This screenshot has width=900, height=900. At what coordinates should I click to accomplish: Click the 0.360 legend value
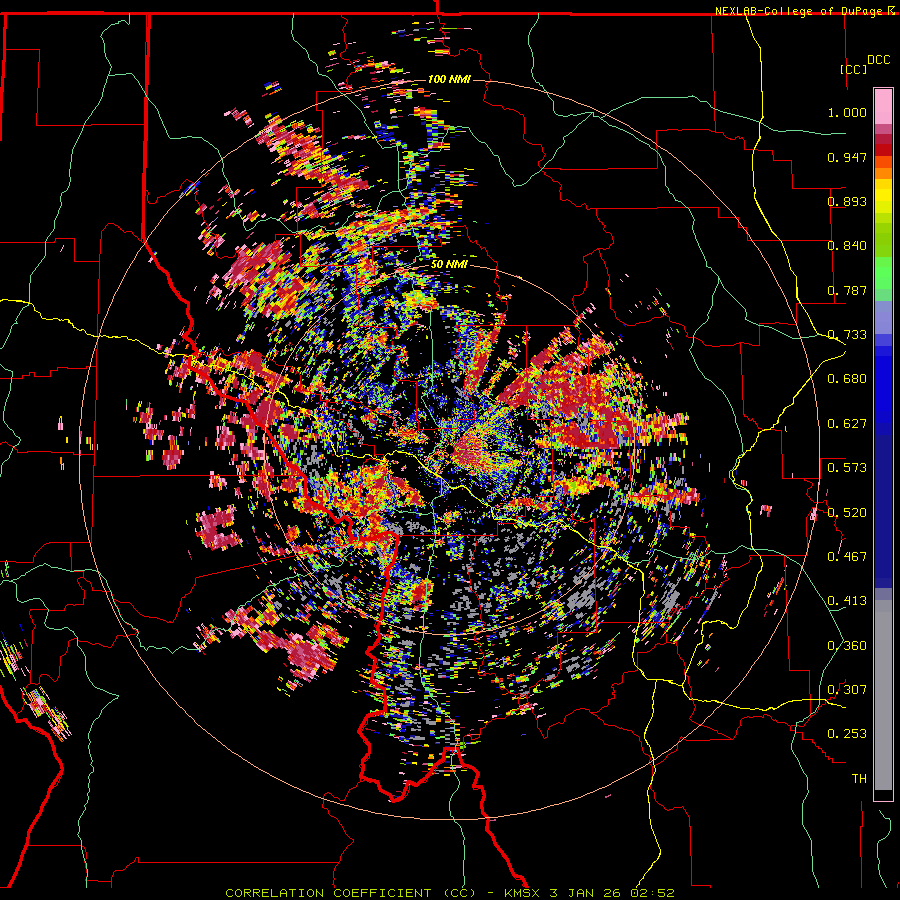click(x=847, y=646)
